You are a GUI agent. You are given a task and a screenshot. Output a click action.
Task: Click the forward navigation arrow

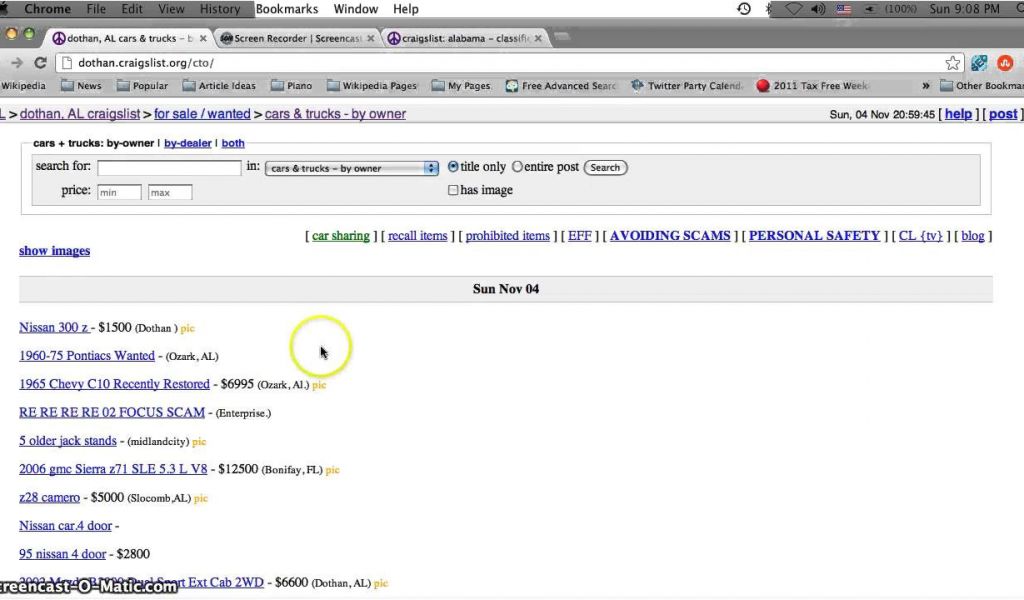pyautogui.click(x=17, y=63)
